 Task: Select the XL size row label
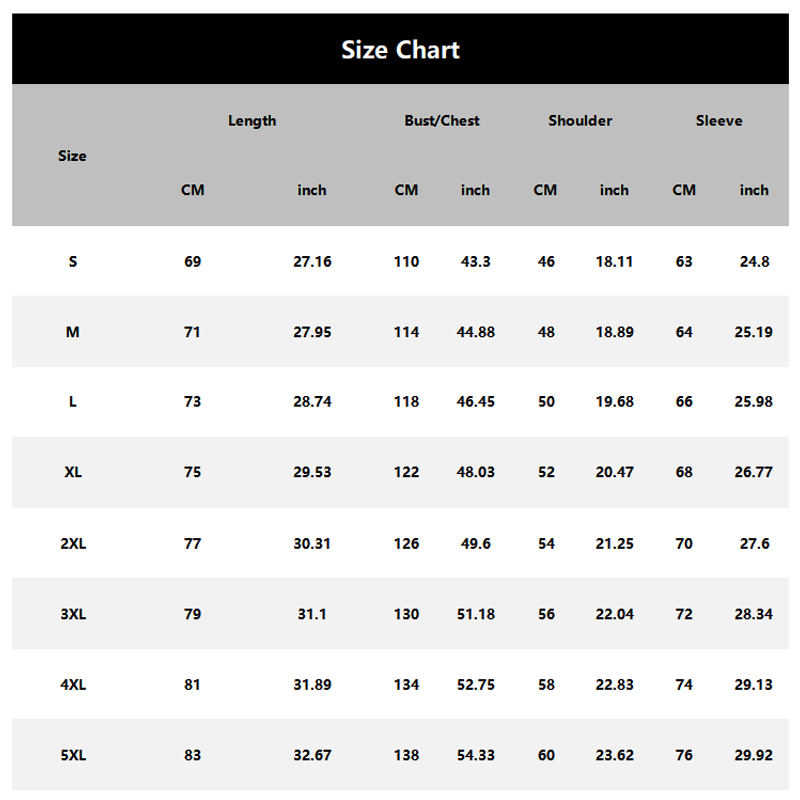[x=72, y=472]
